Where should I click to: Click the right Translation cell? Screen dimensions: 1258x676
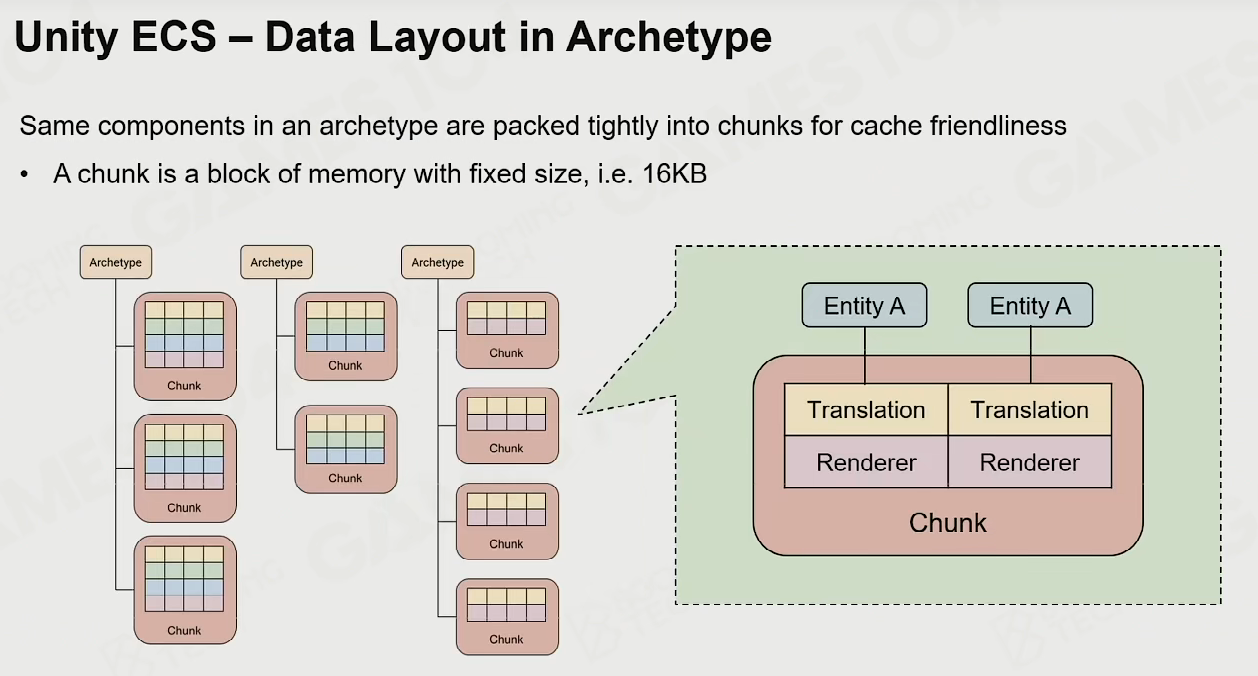1030,410
